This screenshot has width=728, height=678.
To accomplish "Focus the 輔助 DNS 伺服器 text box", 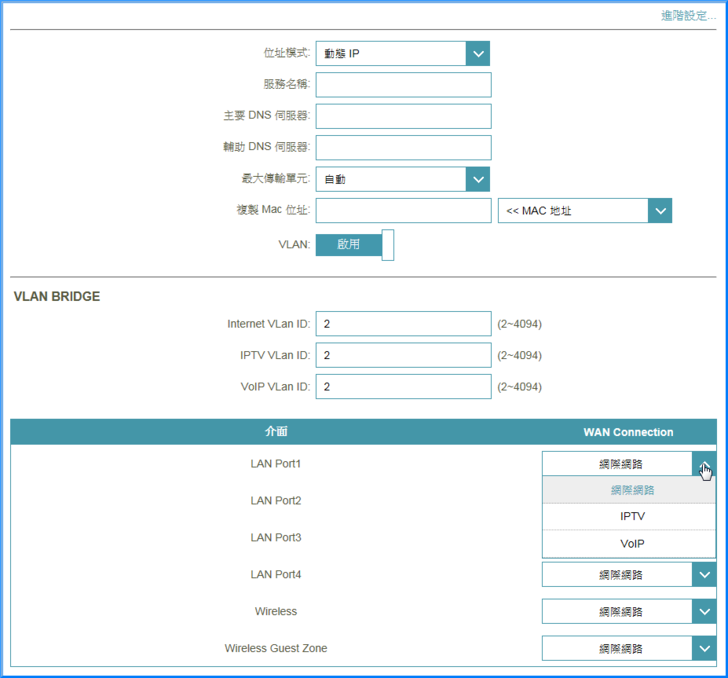I will click(x=403, y=148).
